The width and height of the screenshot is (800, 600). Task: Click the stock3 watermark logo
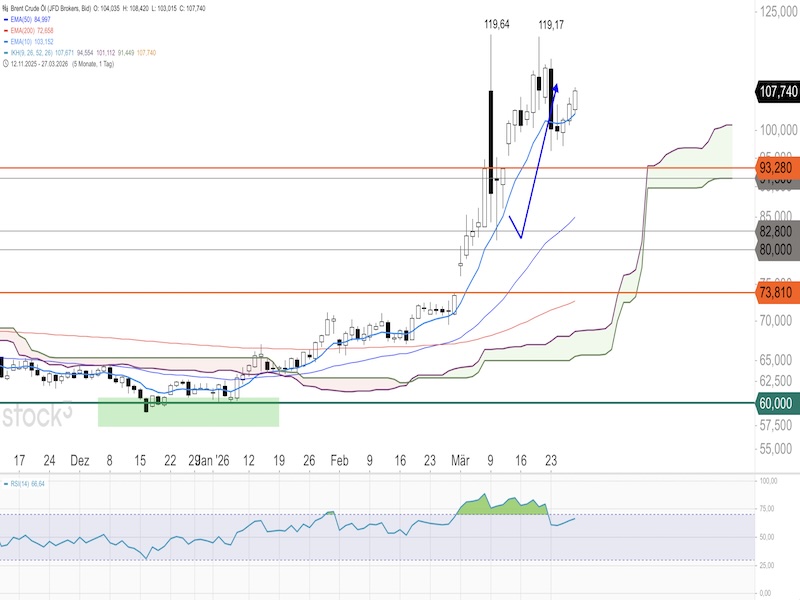click(x=36, y=415)
